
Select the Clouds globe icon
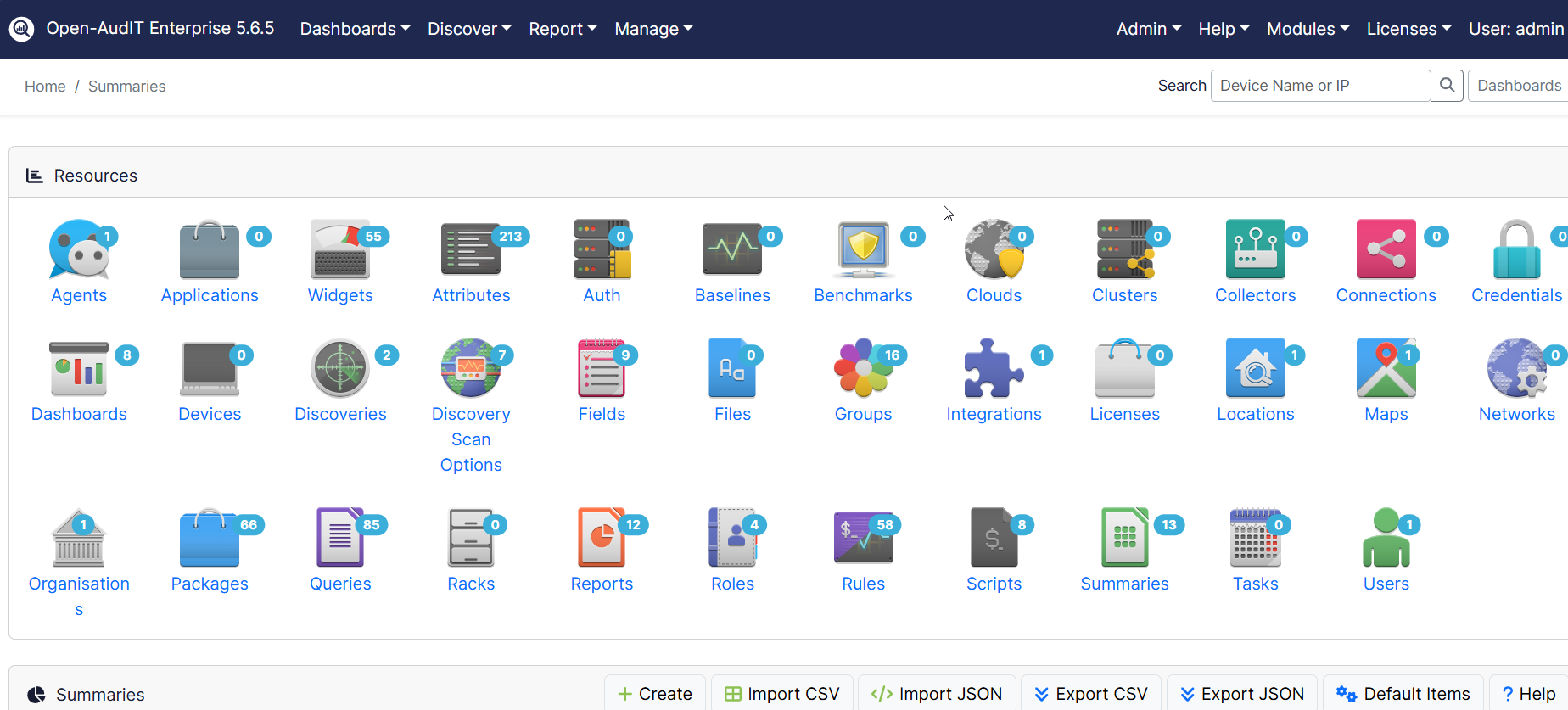coord(994,249)
